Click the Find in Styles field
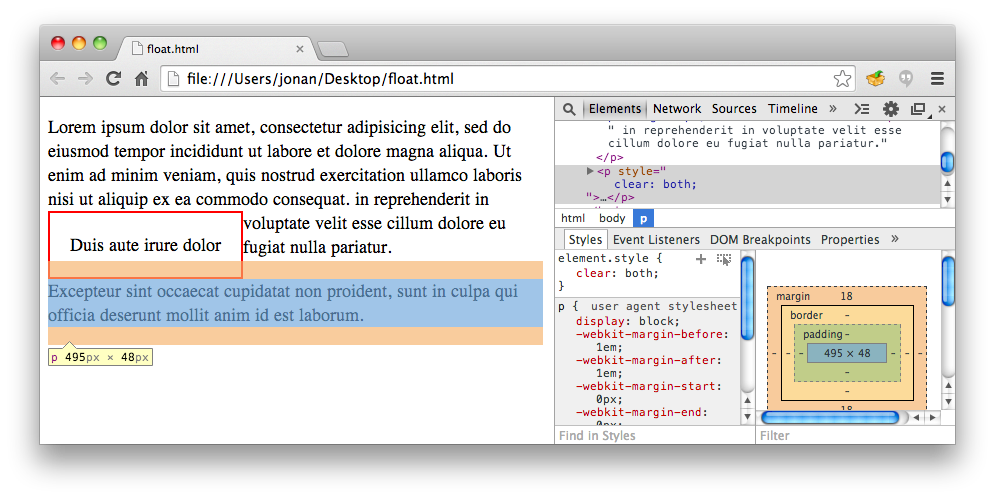This screenshot has width=995, height=499. [x=654, y=436]
